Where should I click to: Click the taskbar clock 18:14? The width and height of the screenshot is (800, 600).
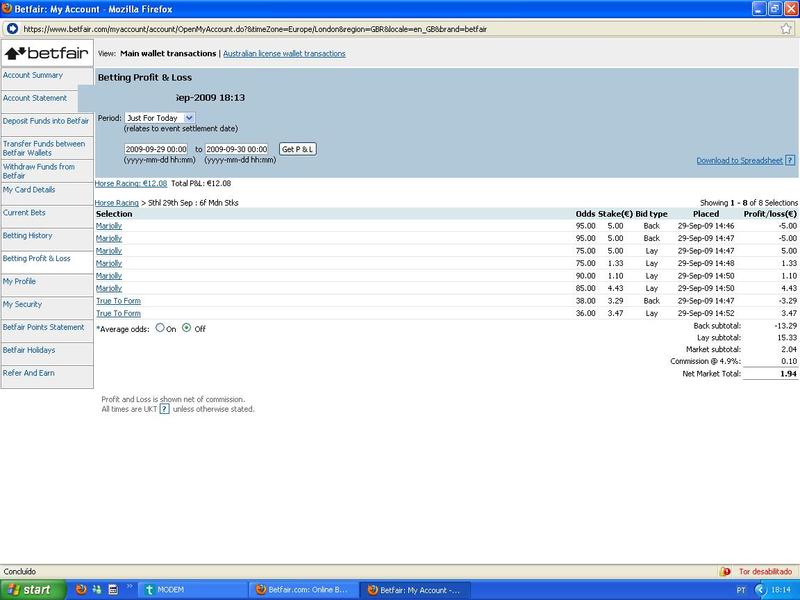click(x=781, y=590)
